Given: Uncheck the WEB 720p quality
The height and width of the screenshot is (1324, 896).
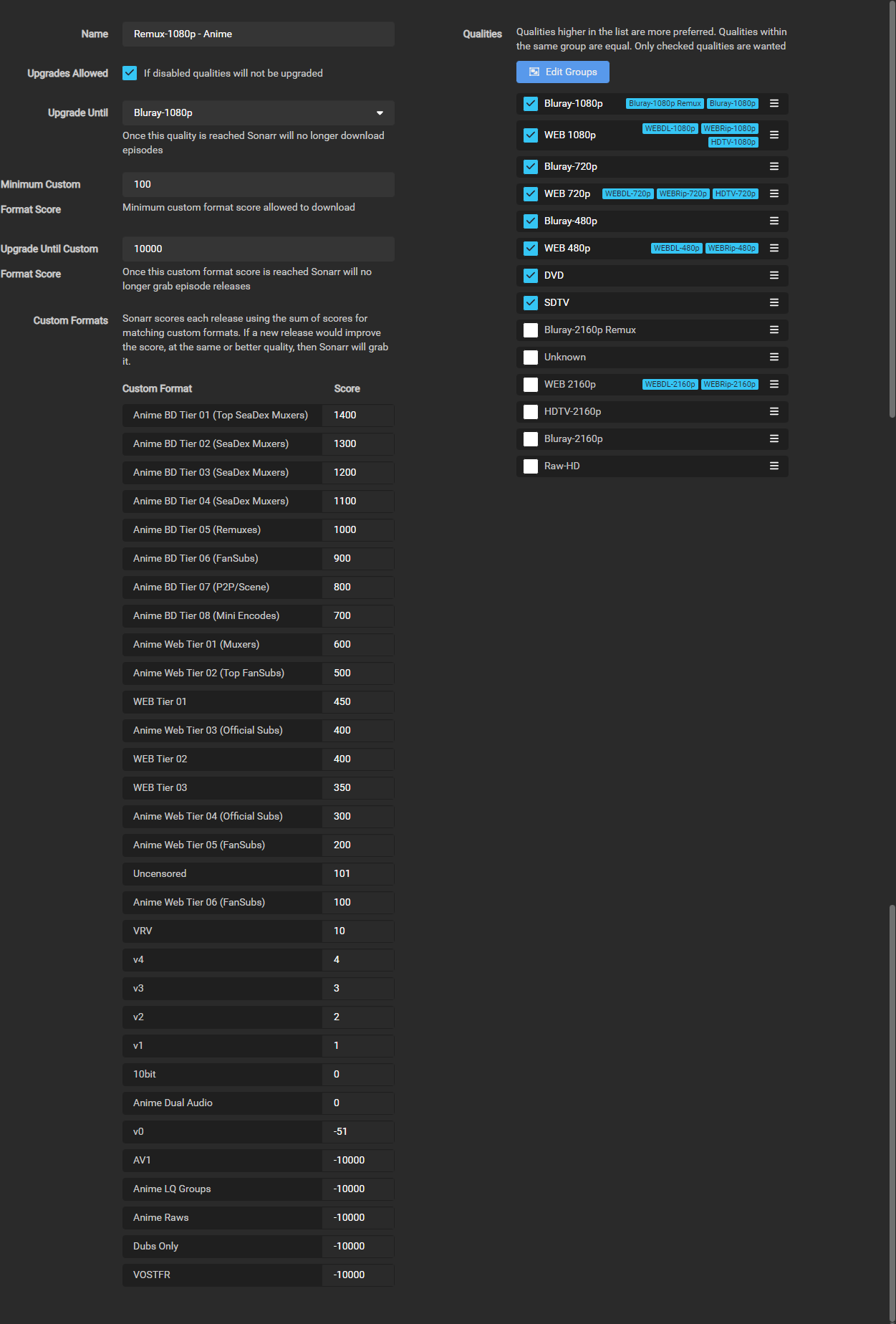Looking at the screenshot, I should point(531,194).
